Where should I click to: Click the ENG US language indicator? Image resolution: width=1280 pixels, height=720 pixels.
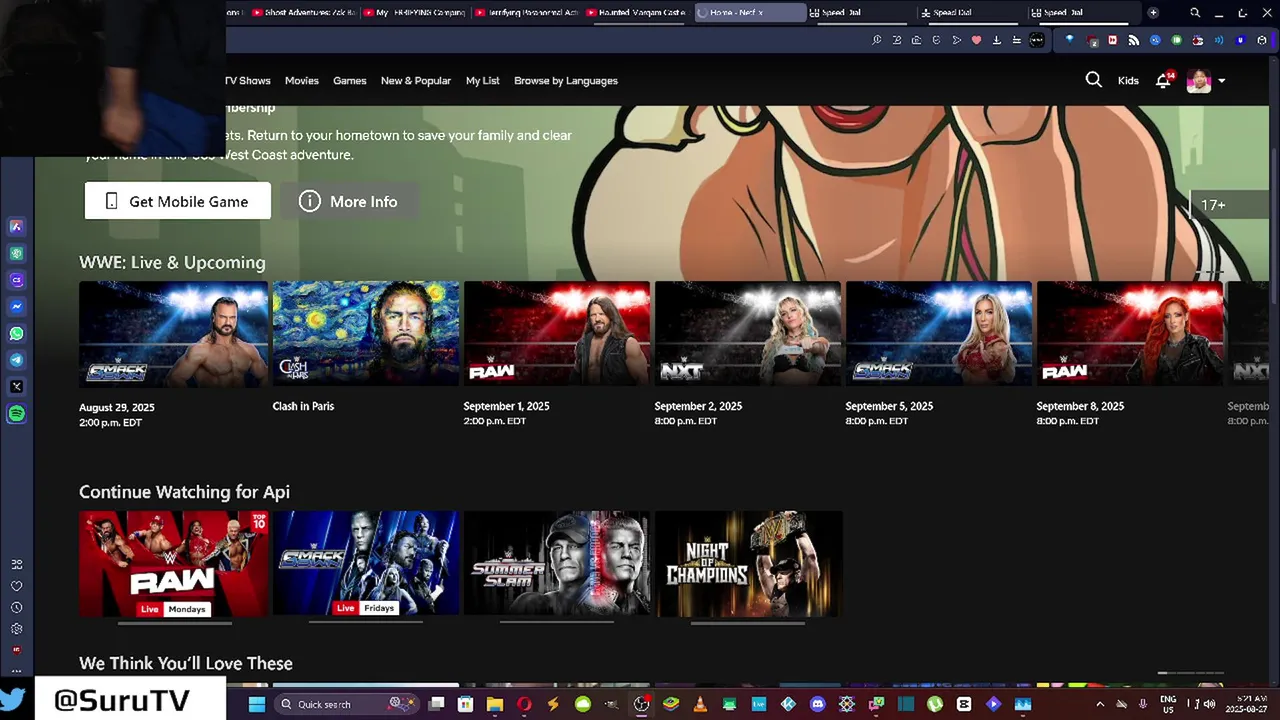click(1168, 704)
